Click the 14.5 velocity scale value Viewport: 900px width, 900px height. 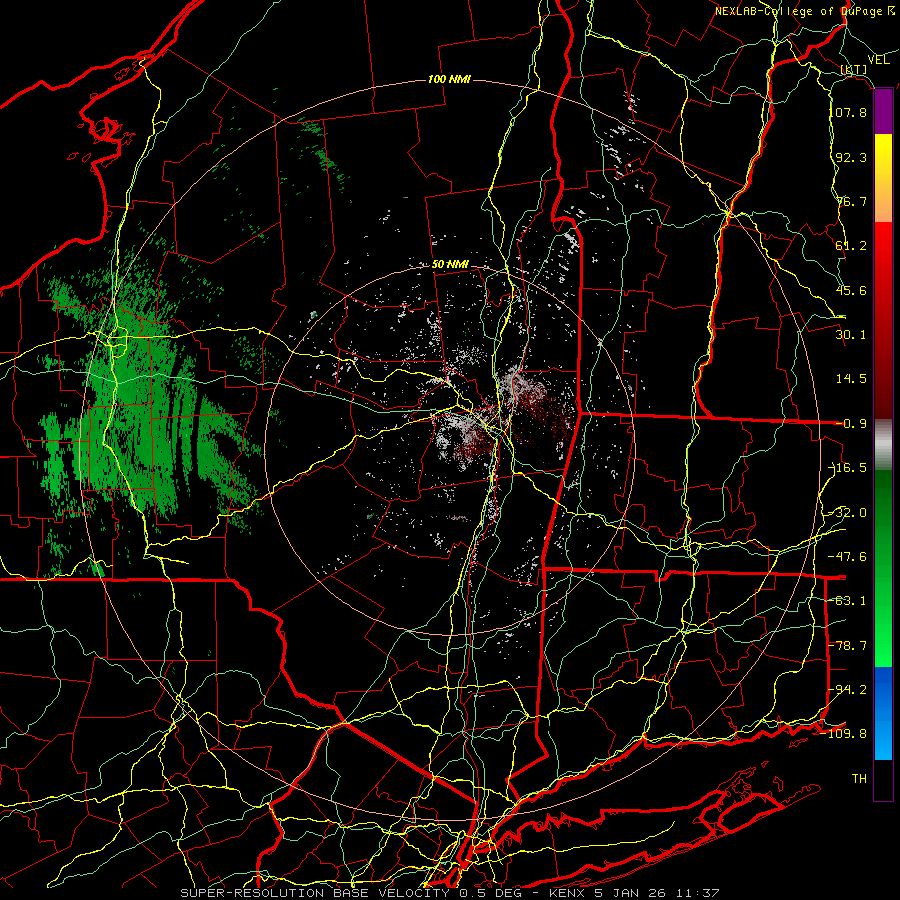pos(851,379)
